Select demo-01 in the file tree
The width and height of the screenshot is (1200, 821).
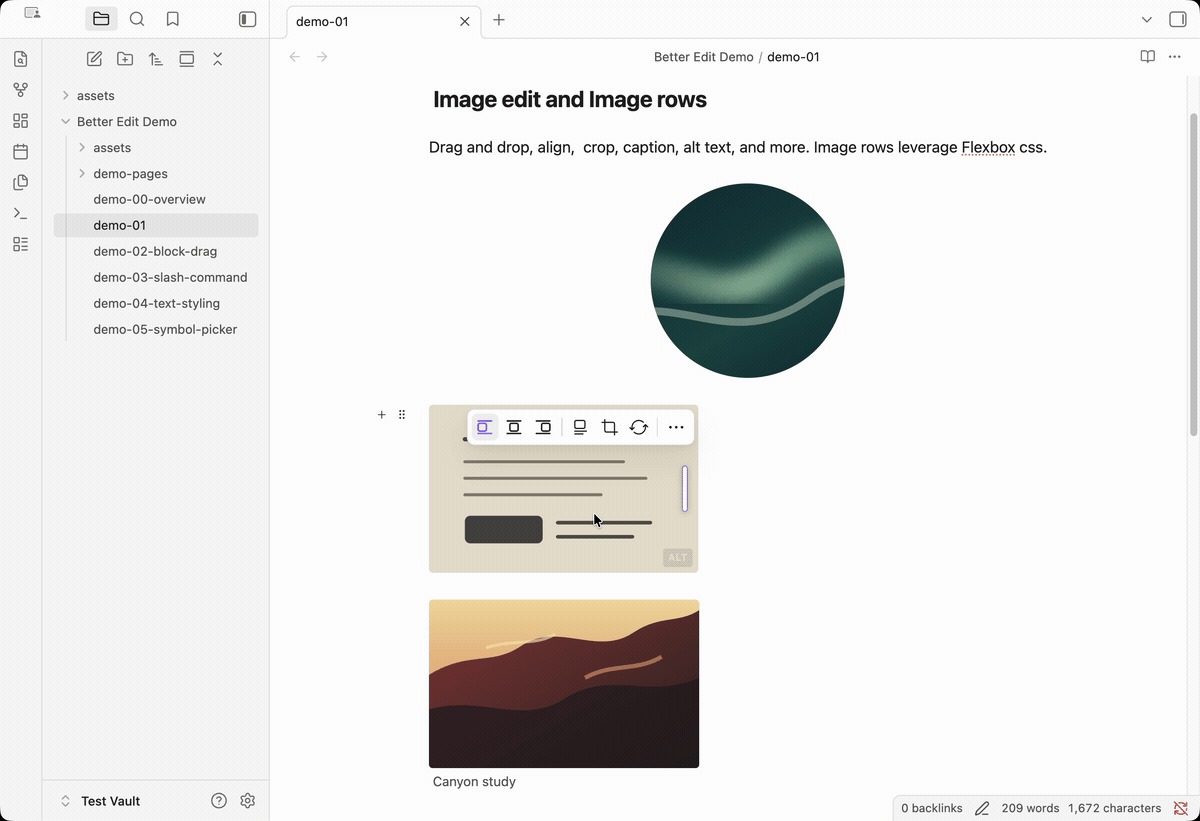pyautogui.click(x=156, y=226)
